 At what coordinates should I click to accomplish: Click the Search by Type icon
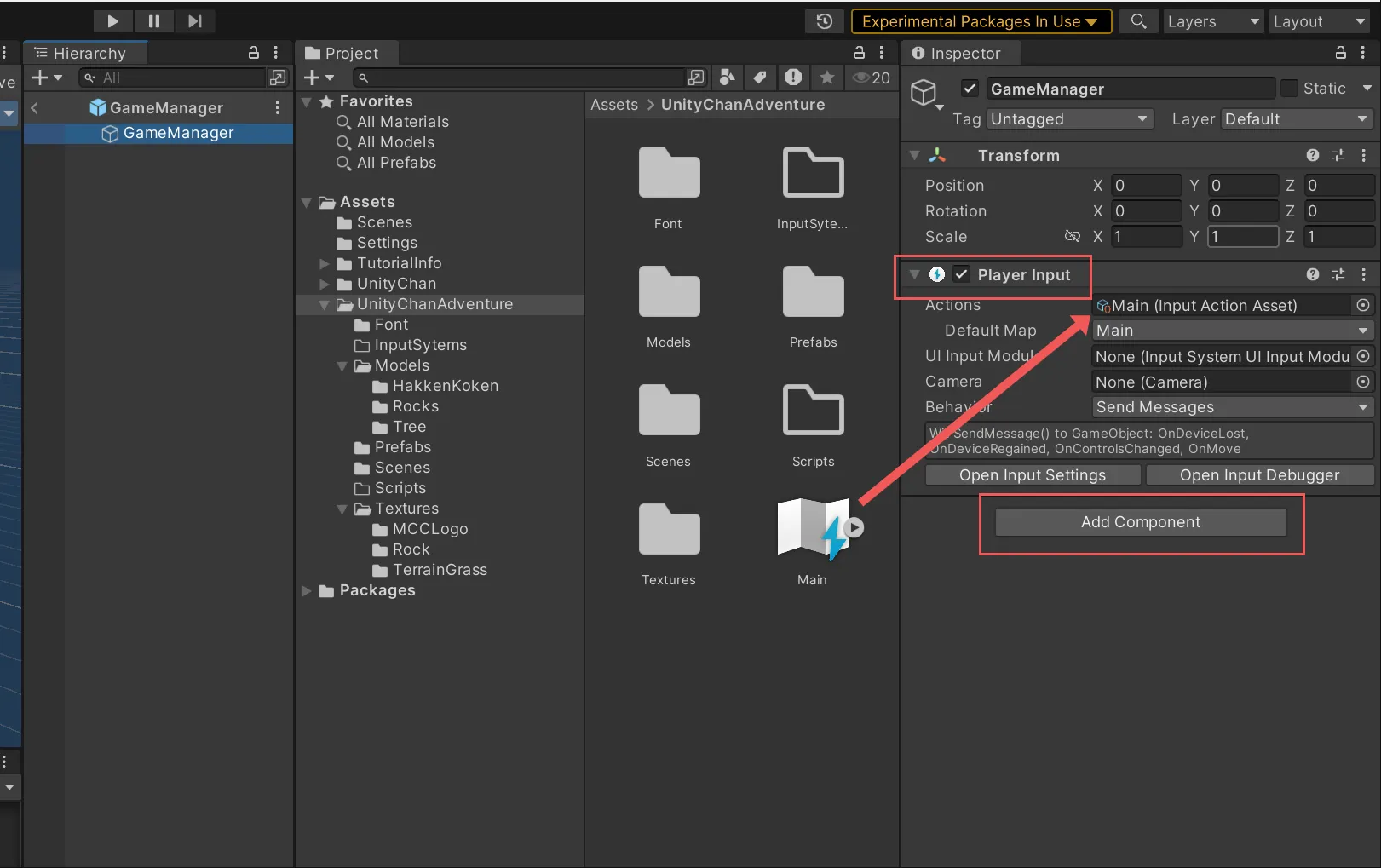click(x=727, y=78)
